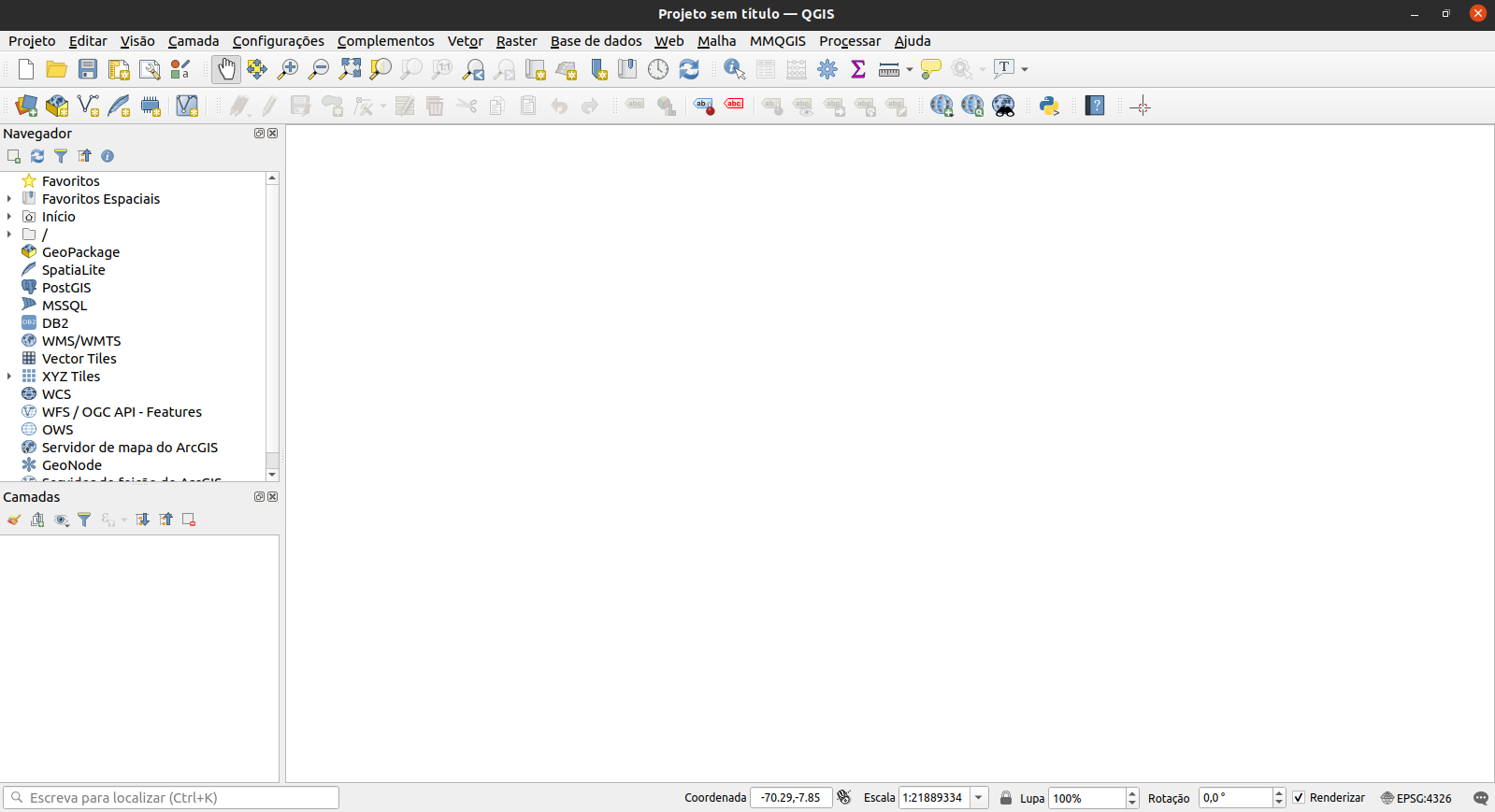Select the WFS / OGC API - Features entry
This screenshot has height=812, width=1495.
coord(122,412)
